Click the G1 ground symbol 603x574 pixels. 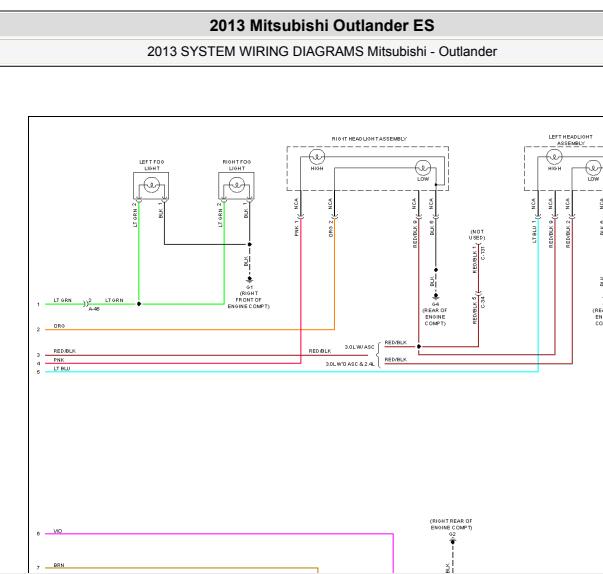click(250, 279)
